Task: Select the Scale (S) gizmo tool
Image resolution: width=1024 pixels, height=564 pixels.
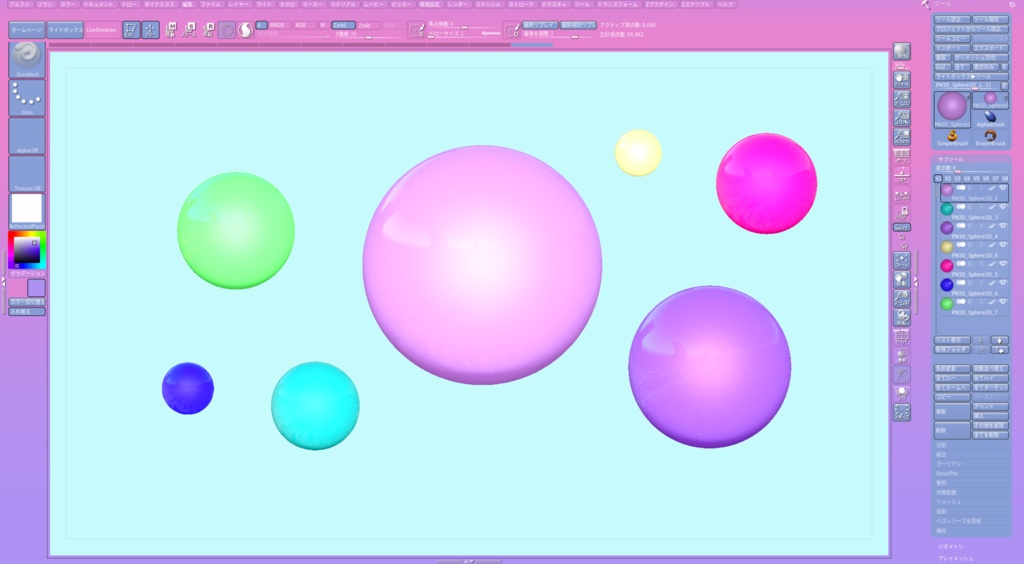Action: pos(189,30)
